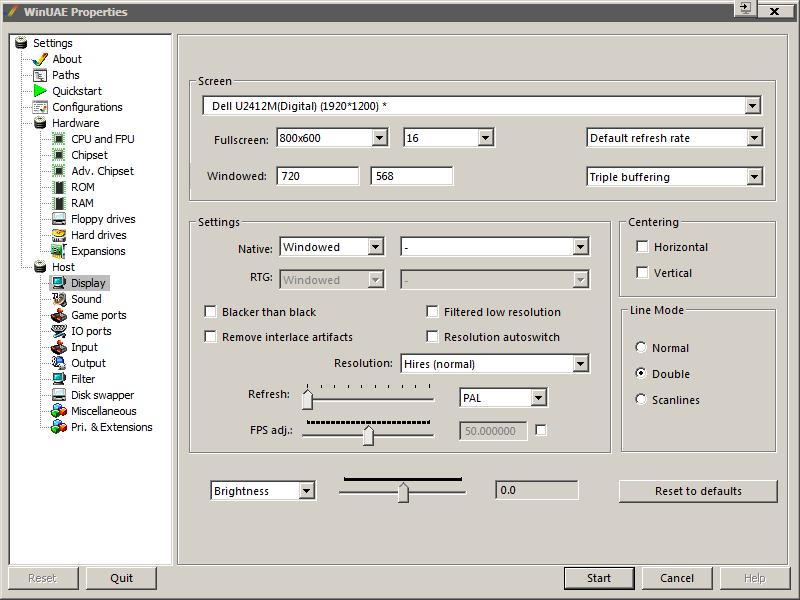Click the Quit button
The image size is (800, 600).
click(x=121, y=578)
